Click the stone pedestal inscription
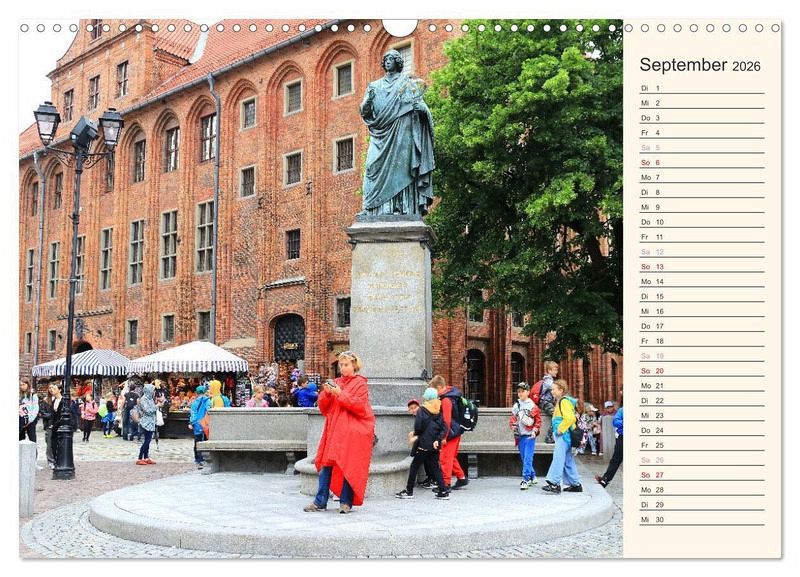Viewport: 800px width, 577px height. click(x=389, y=290)
